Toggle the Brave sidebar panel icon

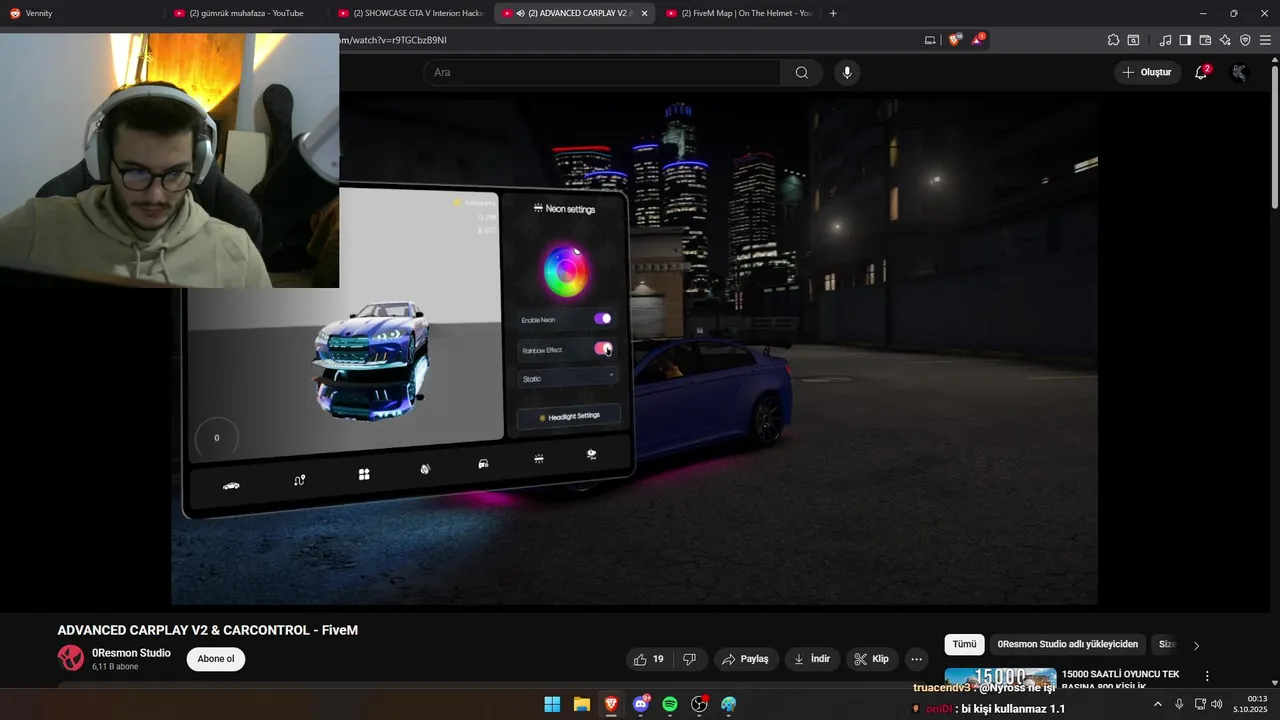(x=1185, y=40)
